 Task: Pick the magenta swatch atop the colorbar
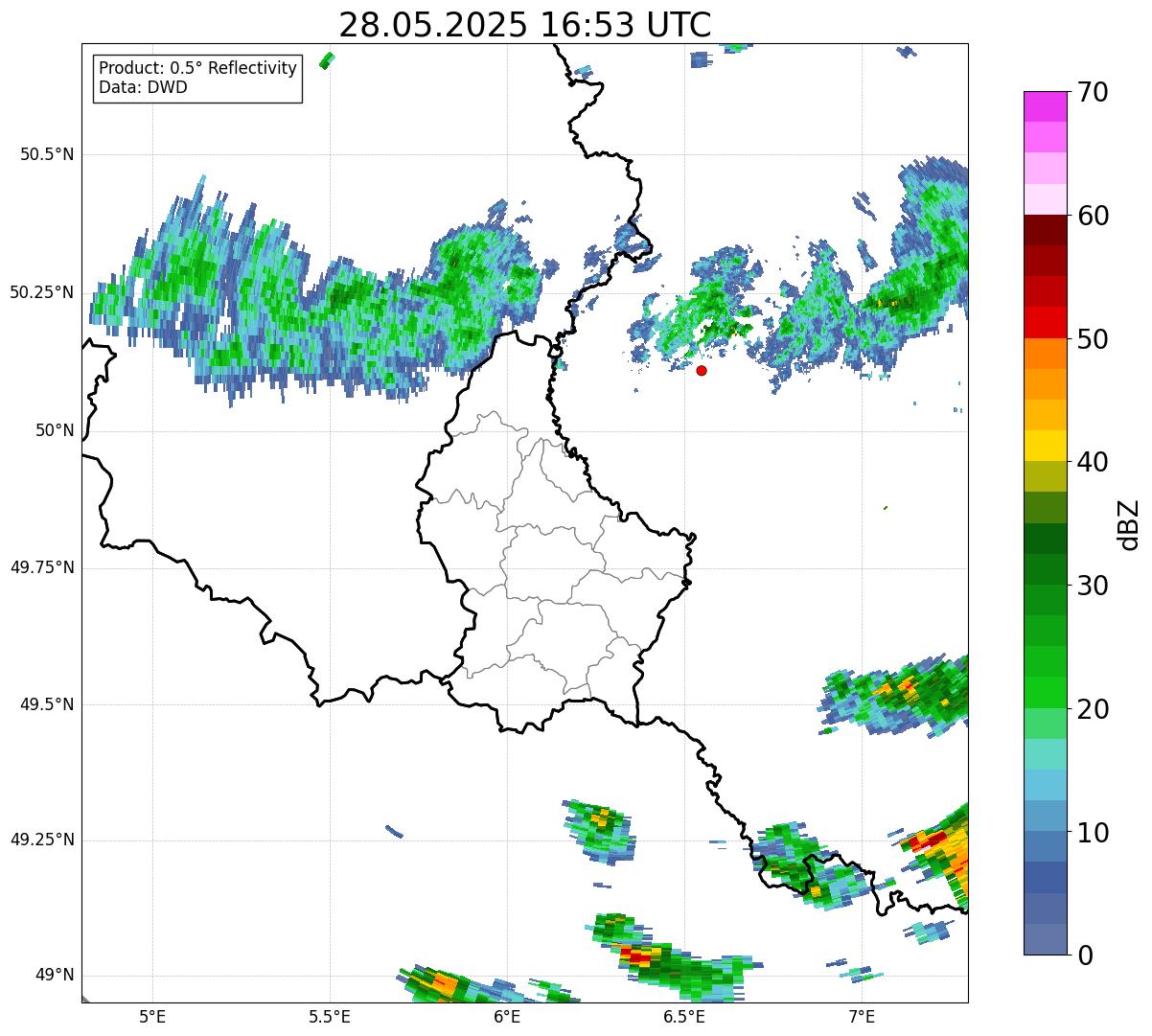[1046, 106]
